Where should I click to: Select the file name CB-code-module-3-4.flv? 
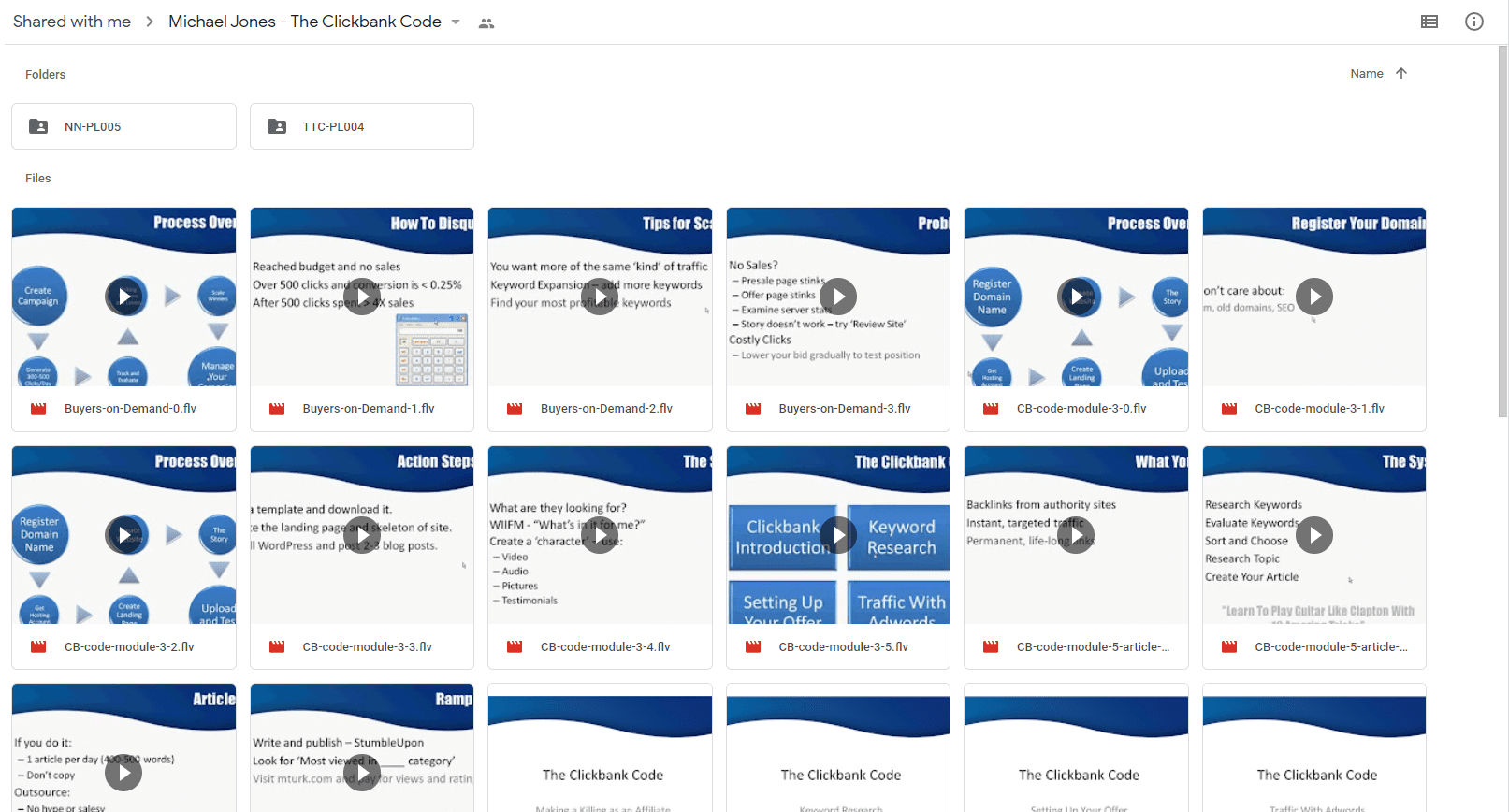point(605,646)
